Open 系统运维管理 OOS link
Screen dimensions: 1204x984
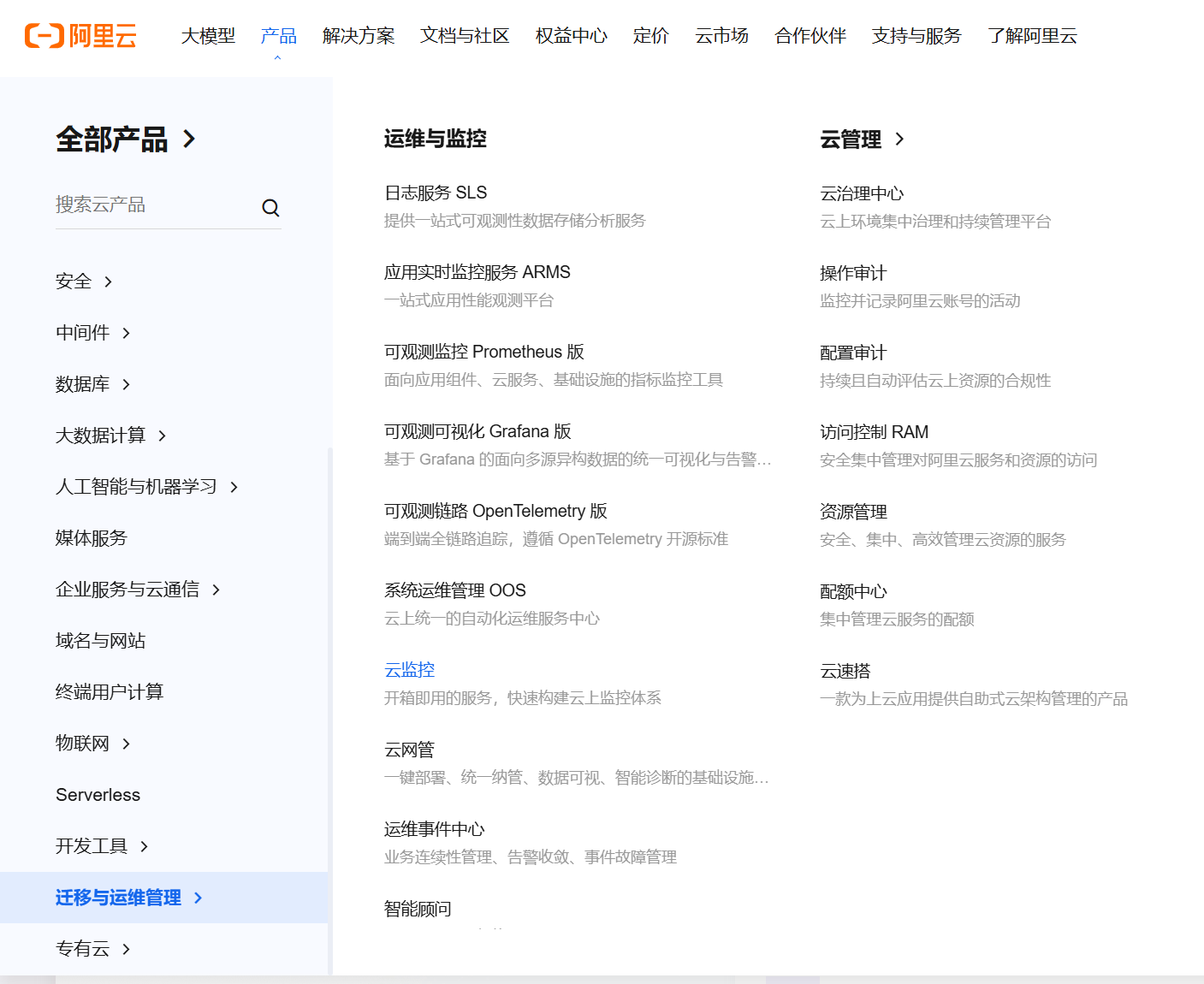[x=454, y=590]
